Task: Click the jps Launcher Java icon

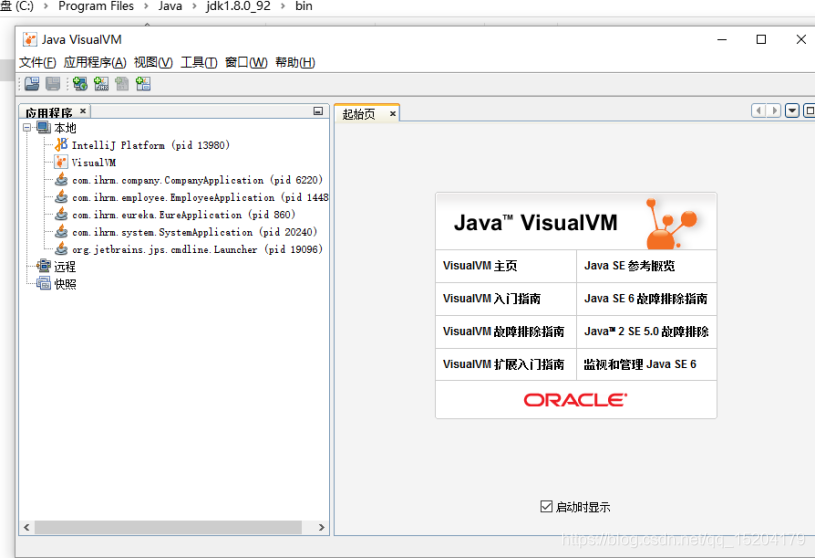Action: [x=61, y=249]
